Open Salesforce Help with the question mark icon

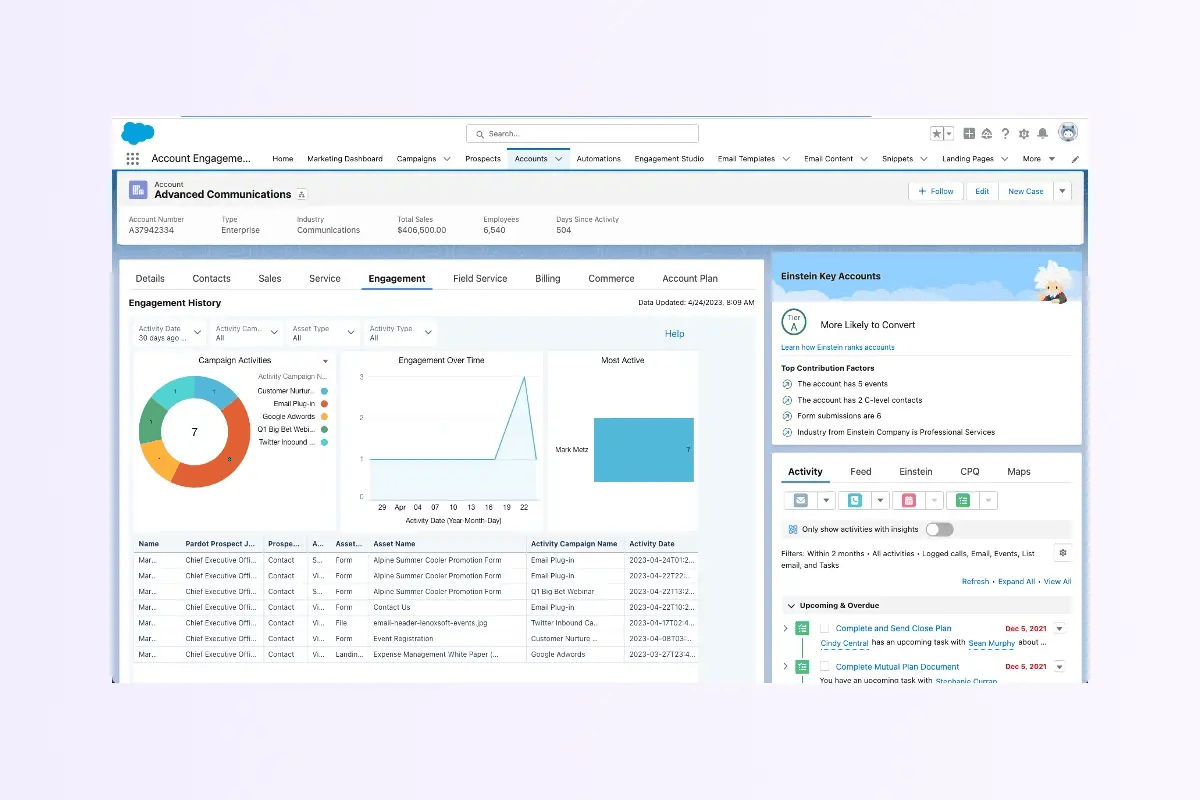click(x=1005, y=132)
